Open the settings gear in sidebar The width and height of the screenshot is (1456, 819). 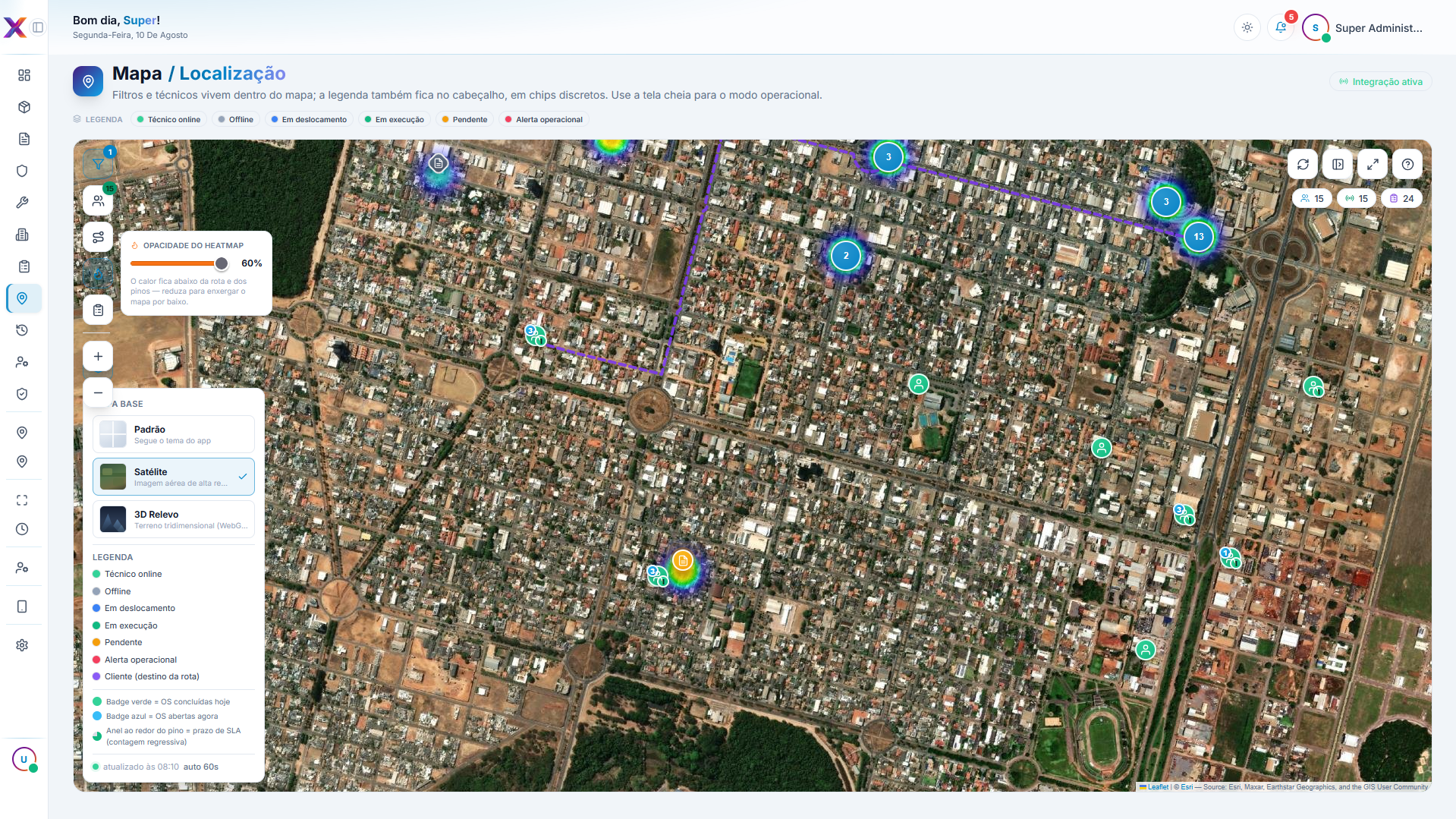click(22, 645)
